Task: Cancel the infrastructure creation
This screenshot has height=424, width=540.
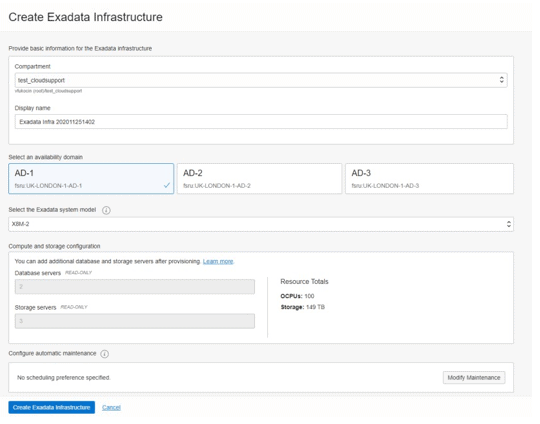Action: (x=111, y=407)
